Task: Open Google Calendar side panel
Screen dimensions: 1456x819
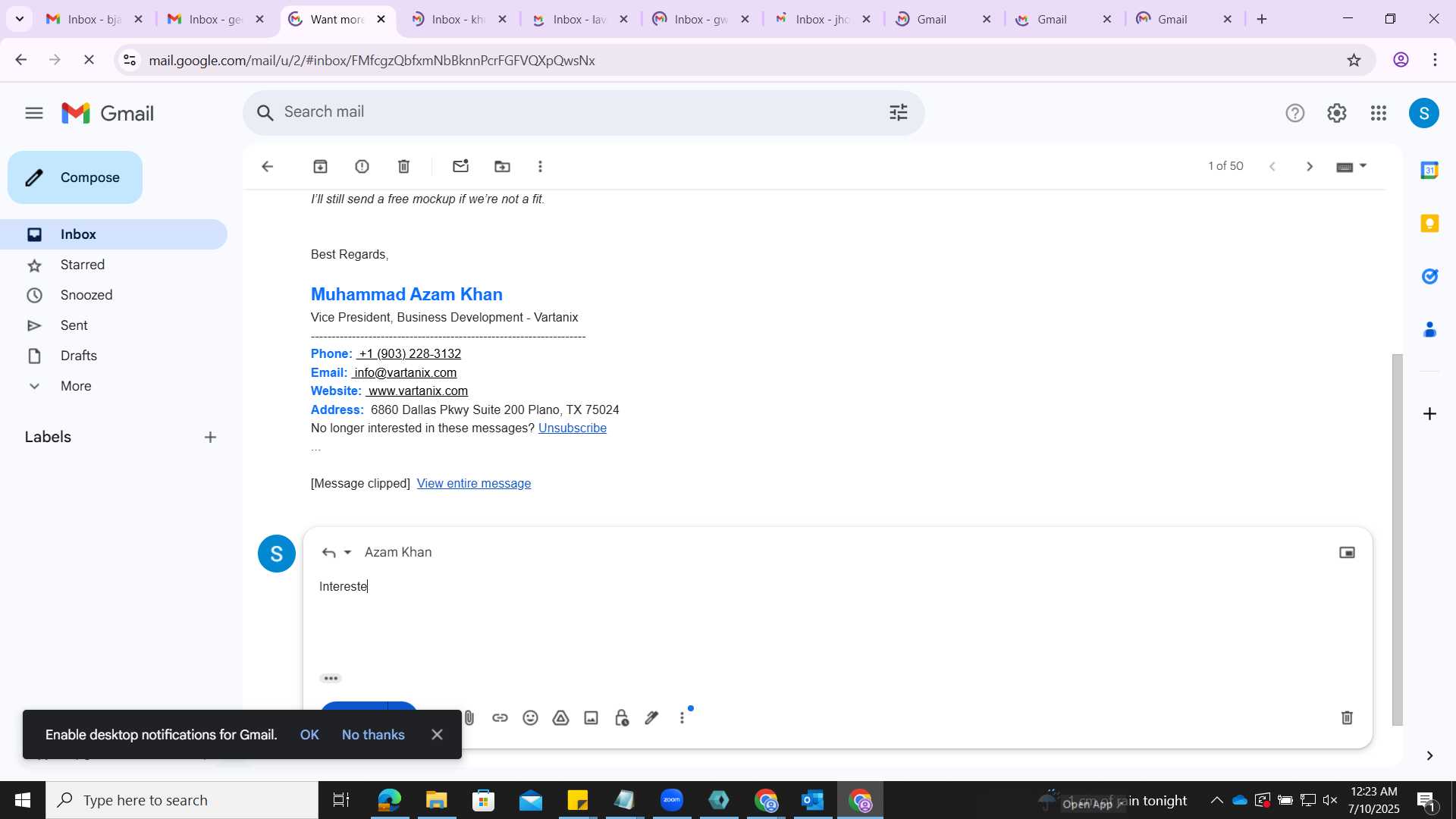Action: pyautogui.click(x=1429, y=170)
